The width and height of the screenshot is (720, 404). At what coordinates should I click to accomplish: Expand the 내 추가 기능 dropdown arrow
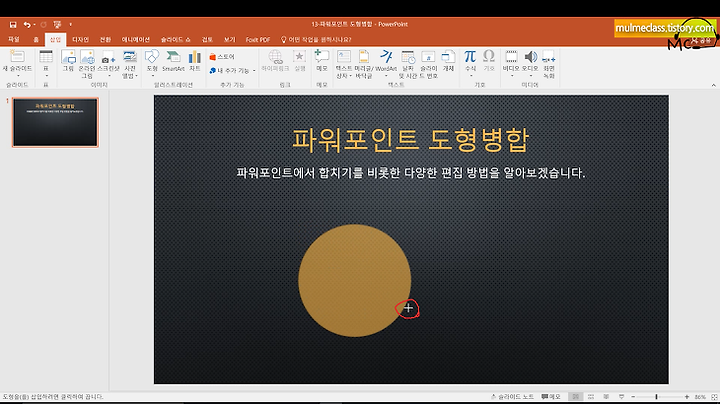click(254, 71)
